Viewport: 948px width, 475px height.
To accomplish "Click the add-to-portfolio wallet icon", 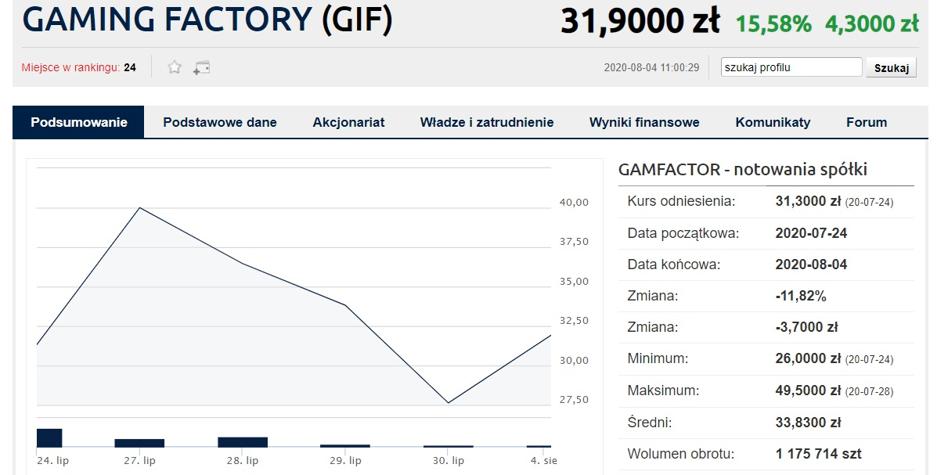I will tap(202, 68).
